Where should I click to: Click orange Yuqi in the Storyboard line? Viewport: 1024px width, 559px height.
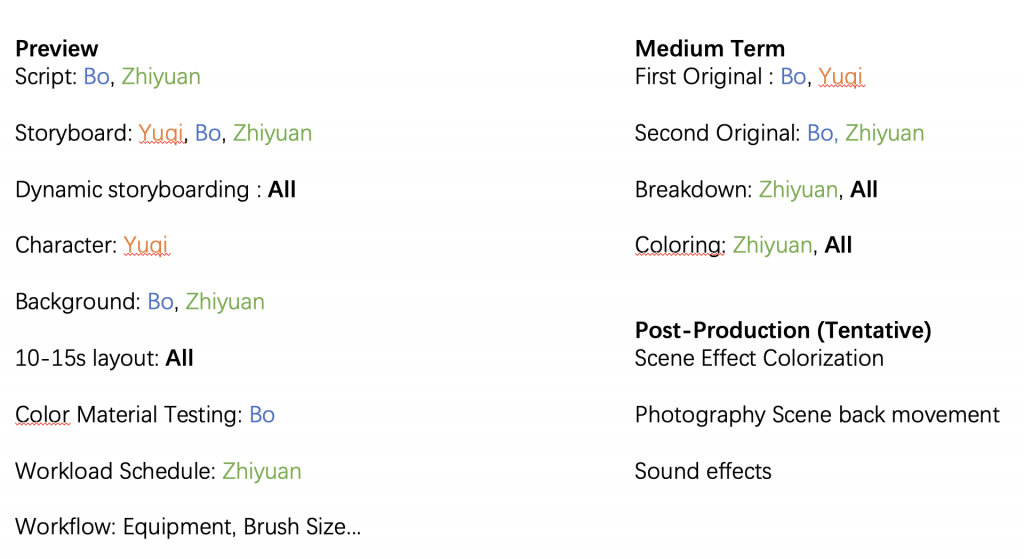coord(161,133)
